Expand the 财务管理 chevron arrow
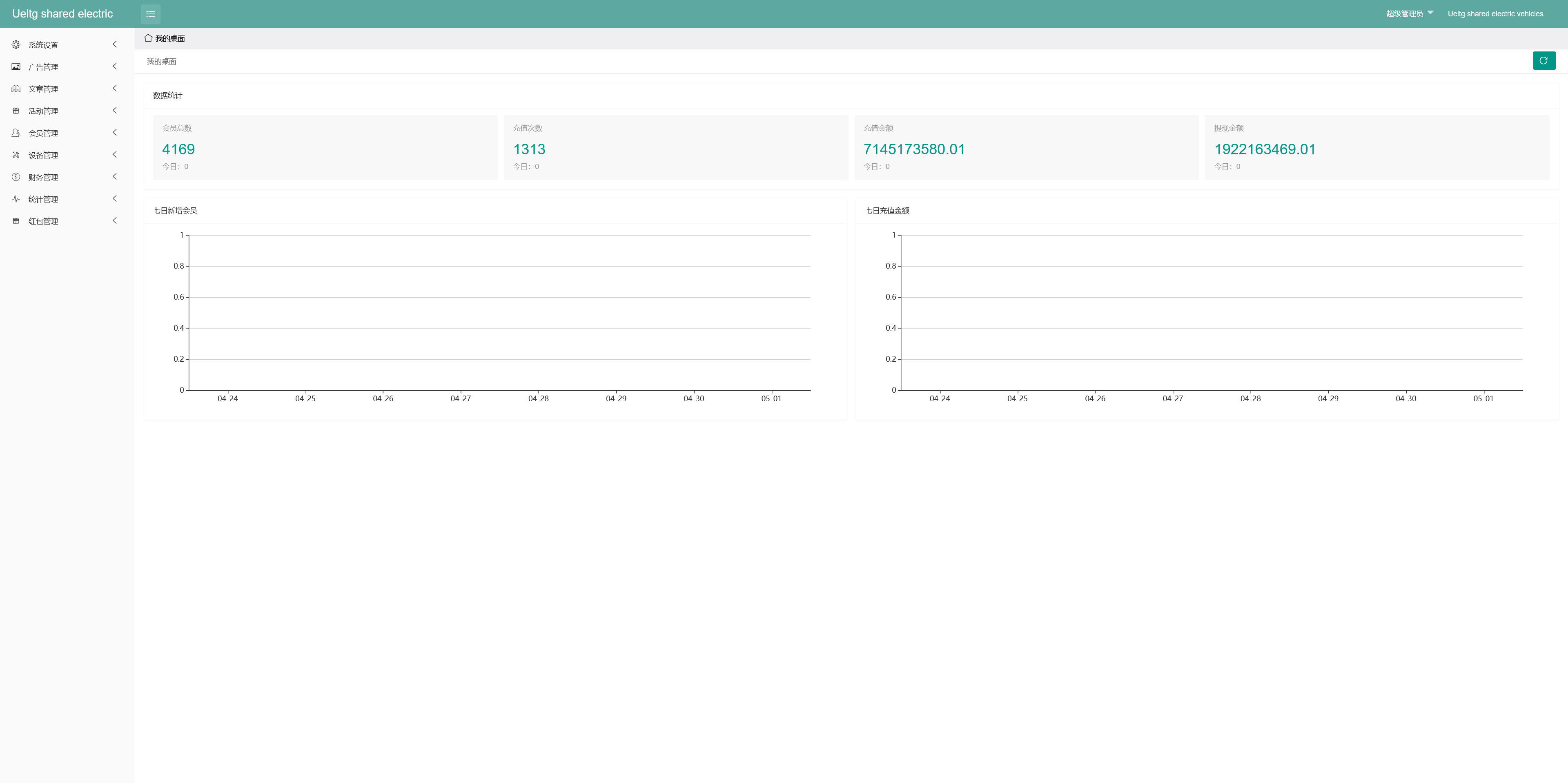1568x783 pixels. point(114,177)
